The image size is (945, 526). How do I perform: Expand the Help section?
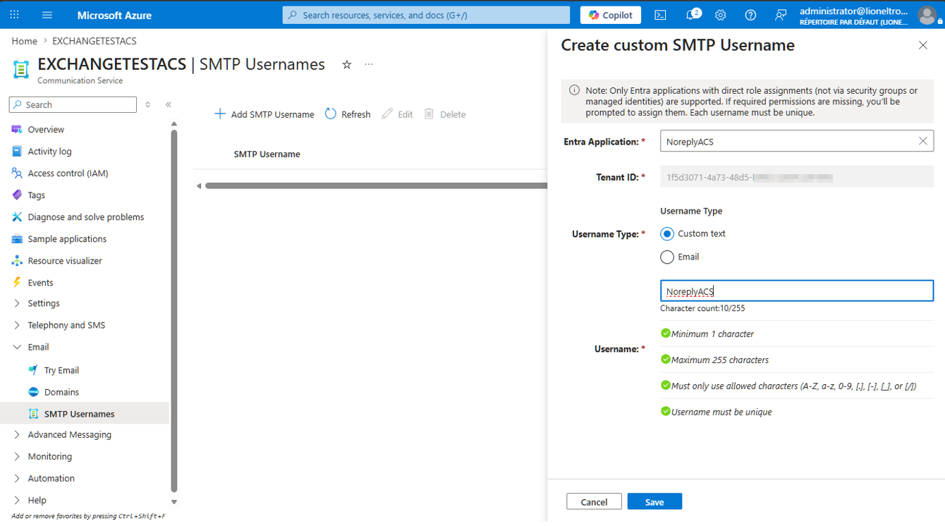click(x=17, y=500)
